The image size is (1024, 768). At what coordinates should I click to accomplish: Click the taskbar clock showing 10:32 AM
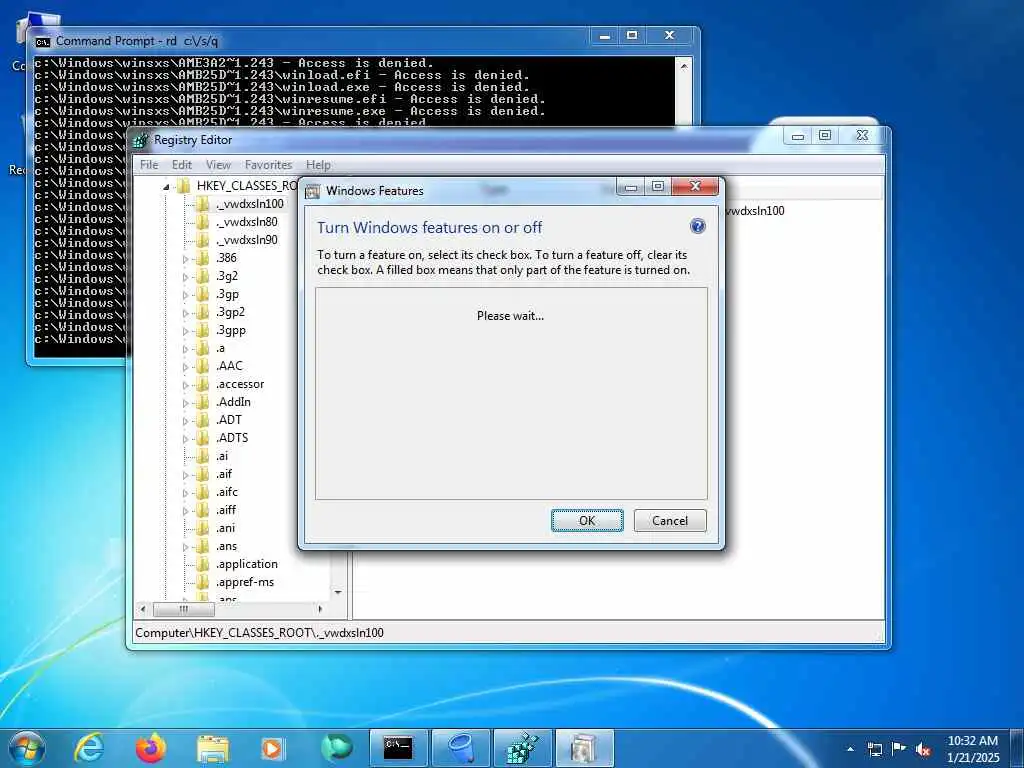tap(973, 749)
